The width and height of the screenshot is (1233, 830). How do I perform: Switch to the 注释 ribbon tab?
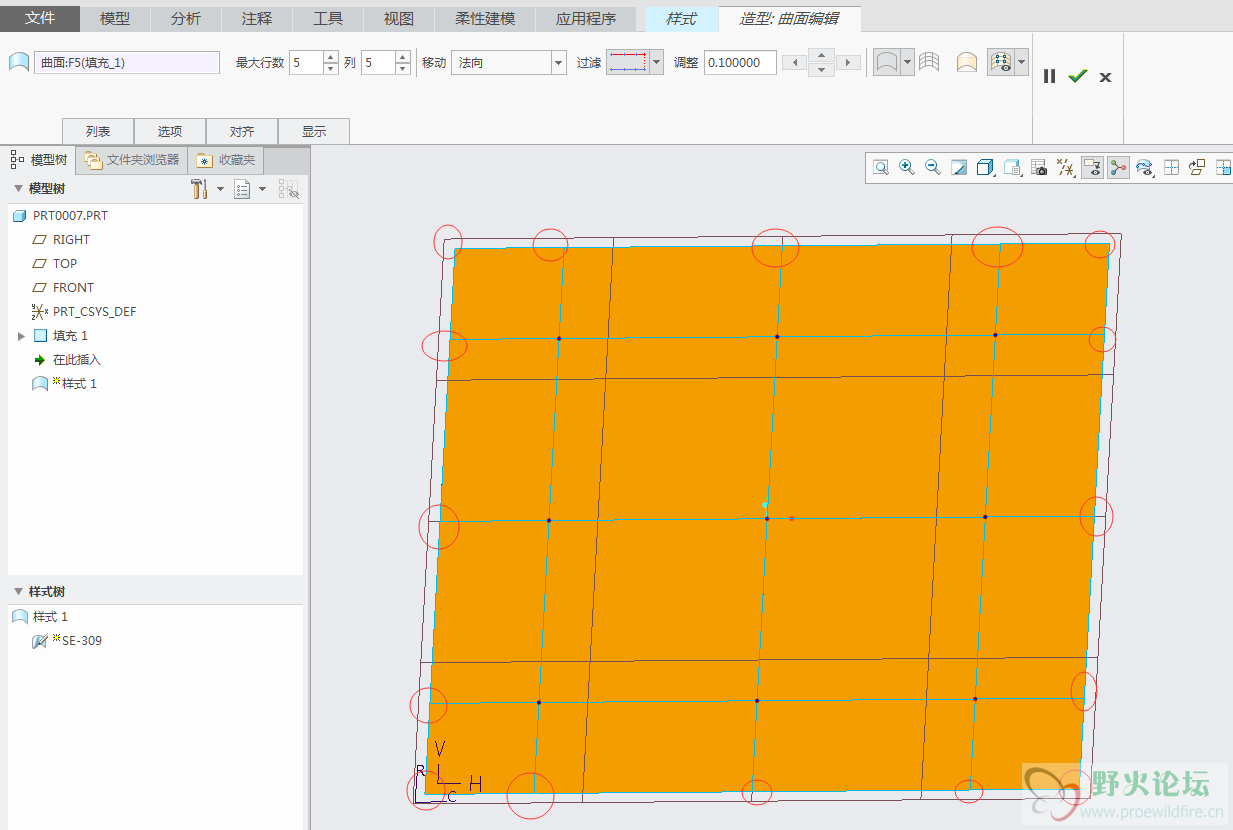click(257, 18)
